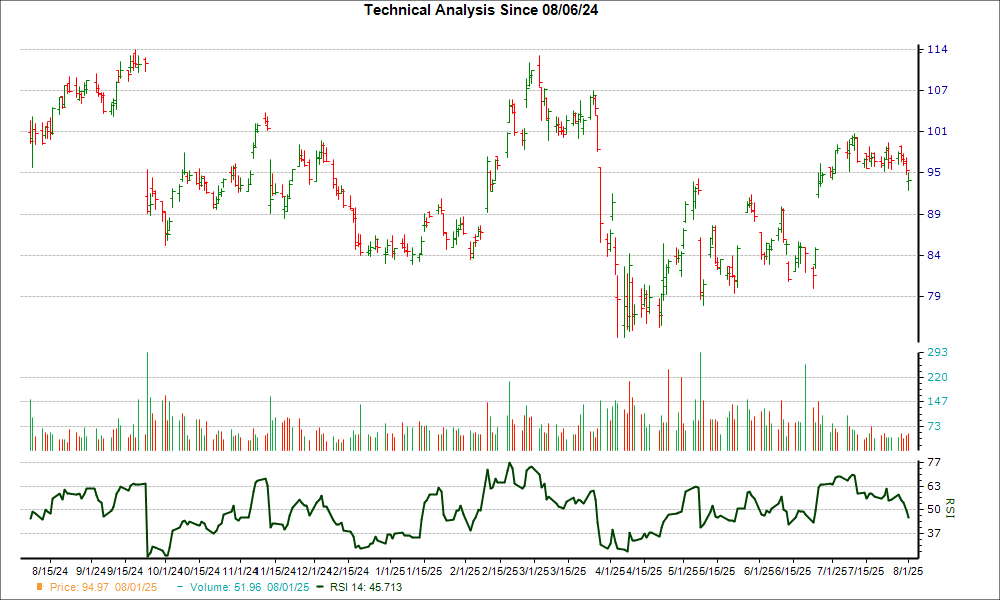Select 'Volume: 51.96 08/01/25' legend text
This screenshot has height=600, width=1000.
(x=249, y=587)
